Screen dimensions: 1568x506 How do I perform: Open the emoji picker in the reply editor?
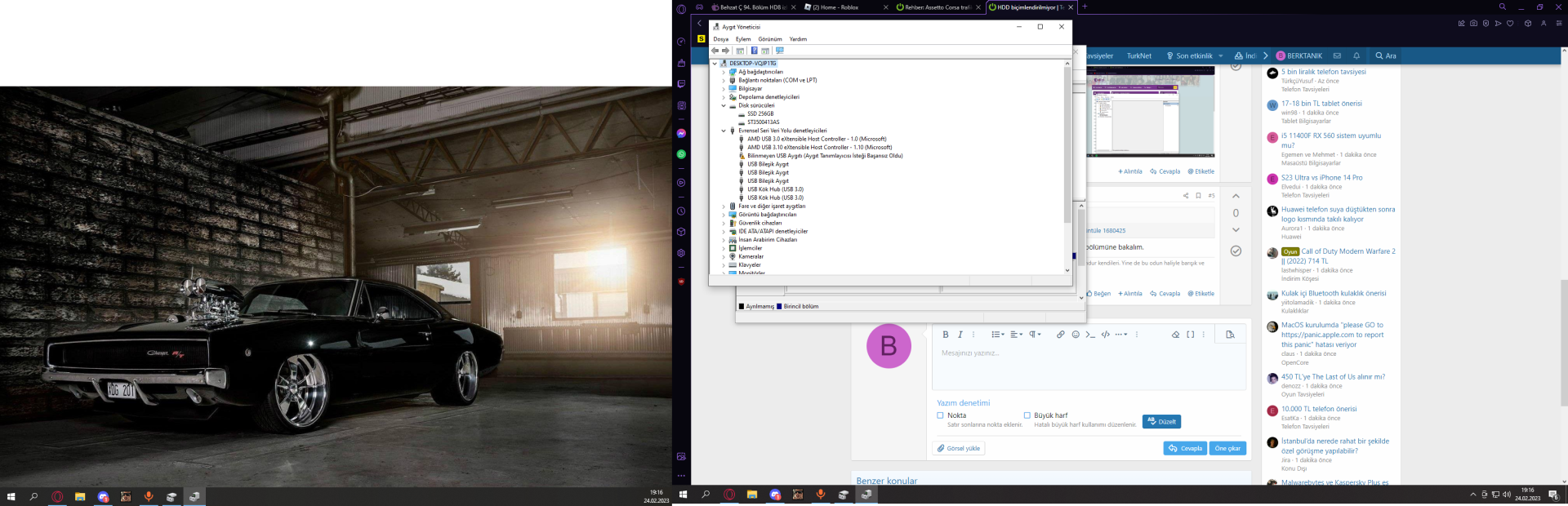pos(1076,335)
